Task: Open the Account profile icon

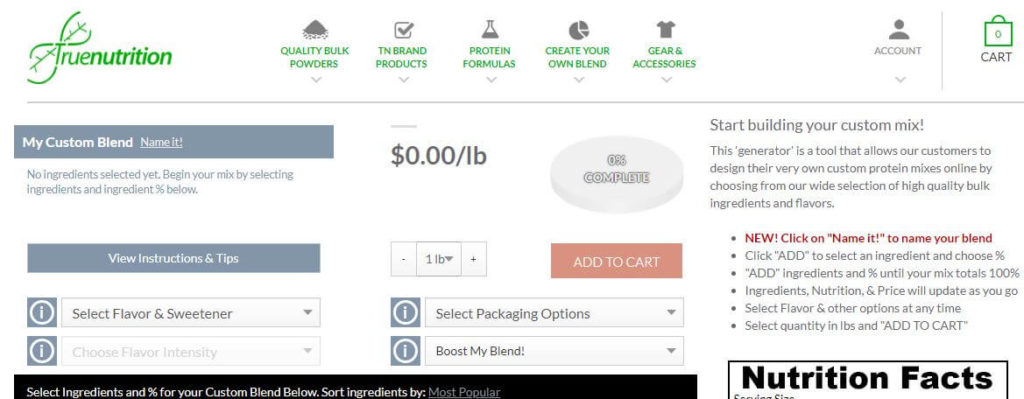Action: pyautogui.click(x=899, y=29)
